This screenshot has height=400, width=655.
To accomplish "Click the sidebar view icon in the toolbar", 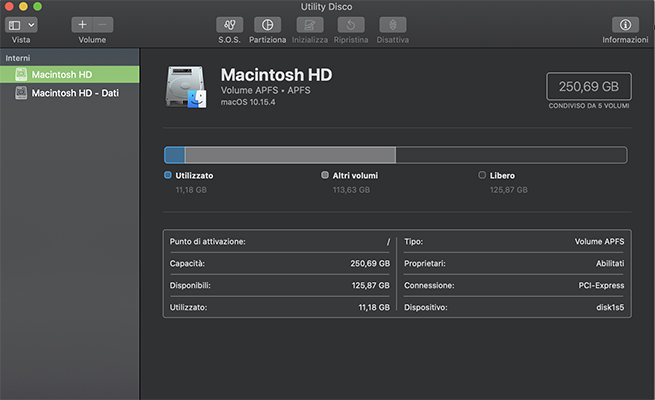I will (15, 25).
